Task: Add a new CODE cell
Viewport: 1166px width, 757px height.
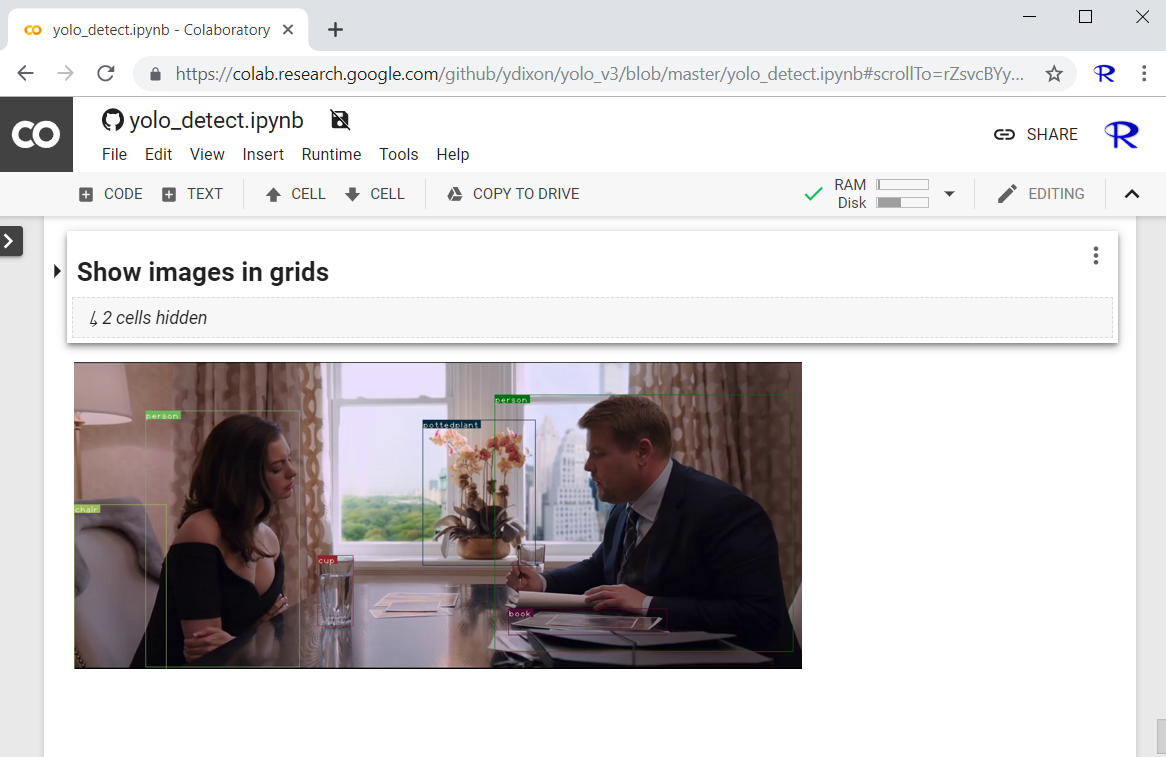Action: point(111,194)
